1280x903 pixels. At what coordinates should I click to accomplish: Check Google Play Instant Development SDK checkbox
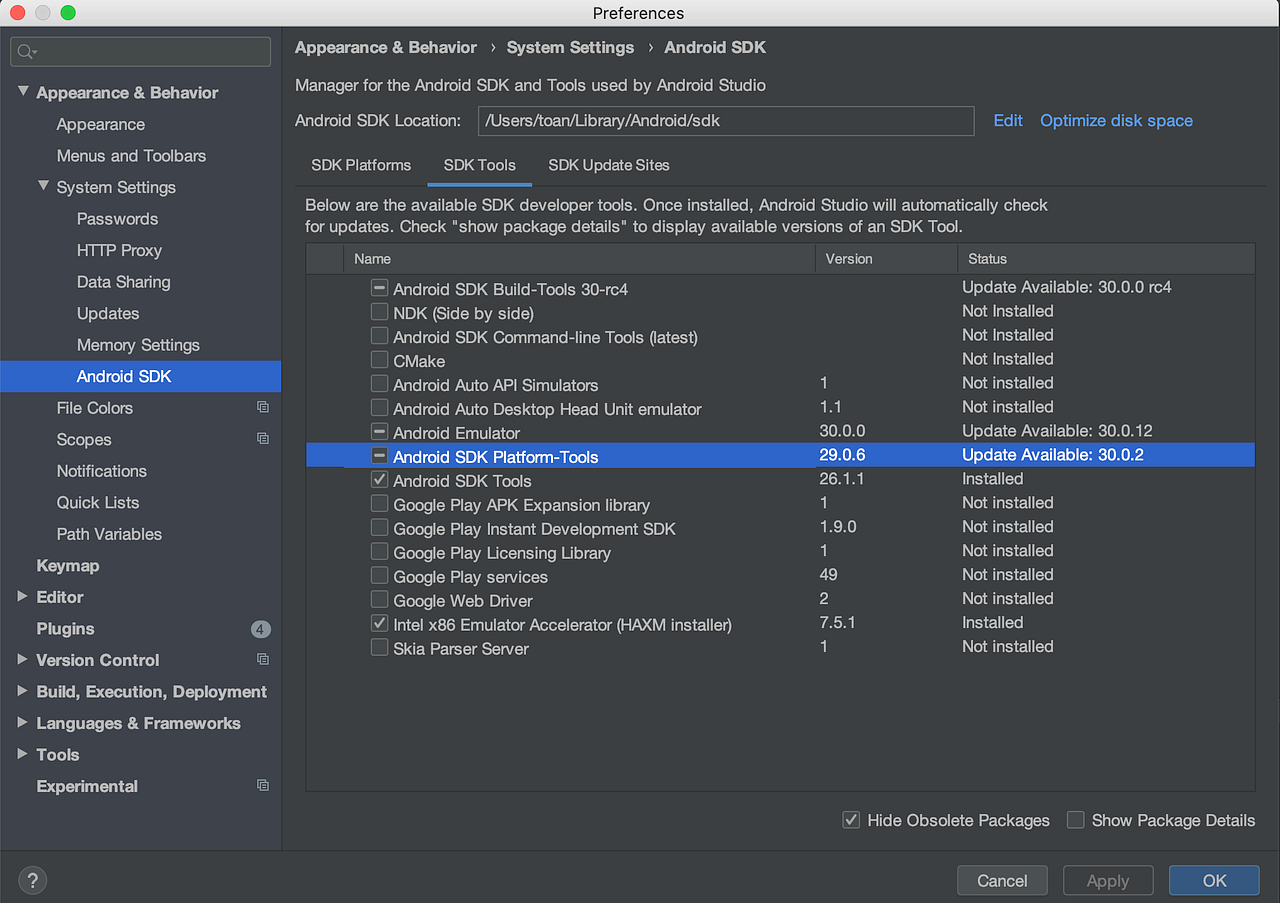[x=379, y=528]
